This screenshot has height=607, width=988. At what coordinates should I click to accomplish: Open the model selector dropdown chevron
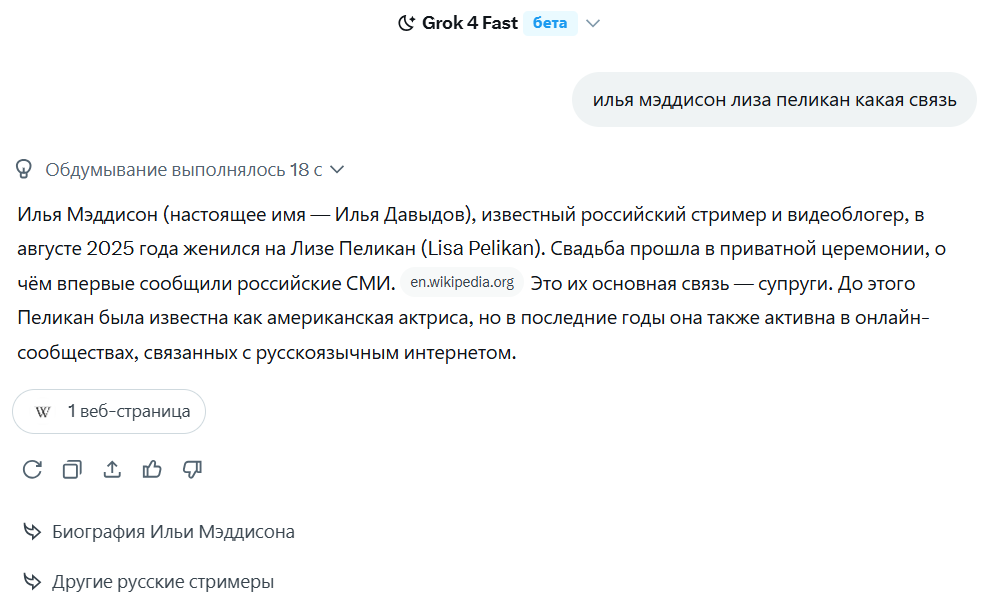pyautogui.click(x=593, y=23)
